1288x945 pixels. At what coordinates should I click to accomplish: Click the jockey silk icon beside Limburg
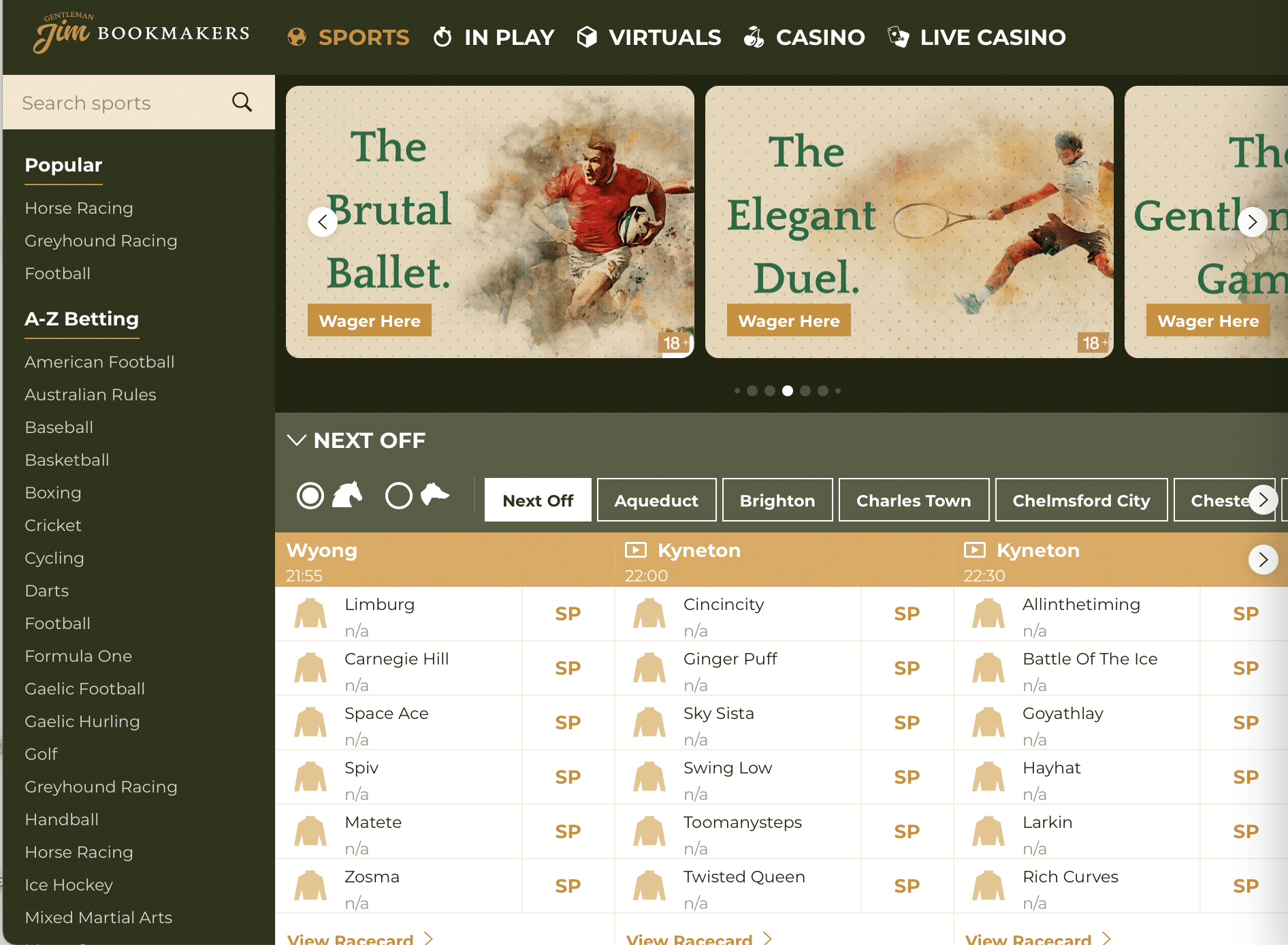point(310,613)
